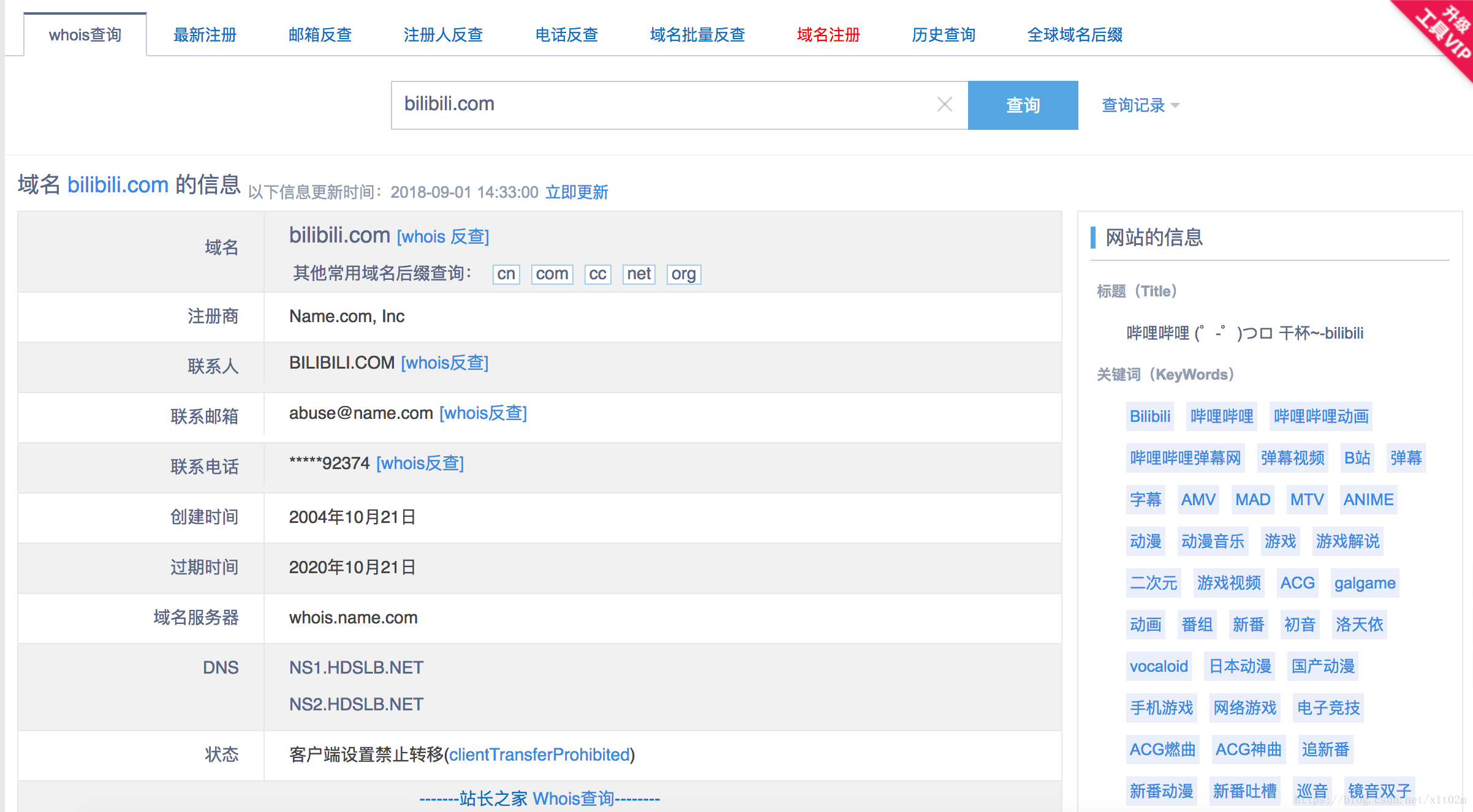
Task: Click the ACG keyword tag
Action: click(x=1297, y=583)
